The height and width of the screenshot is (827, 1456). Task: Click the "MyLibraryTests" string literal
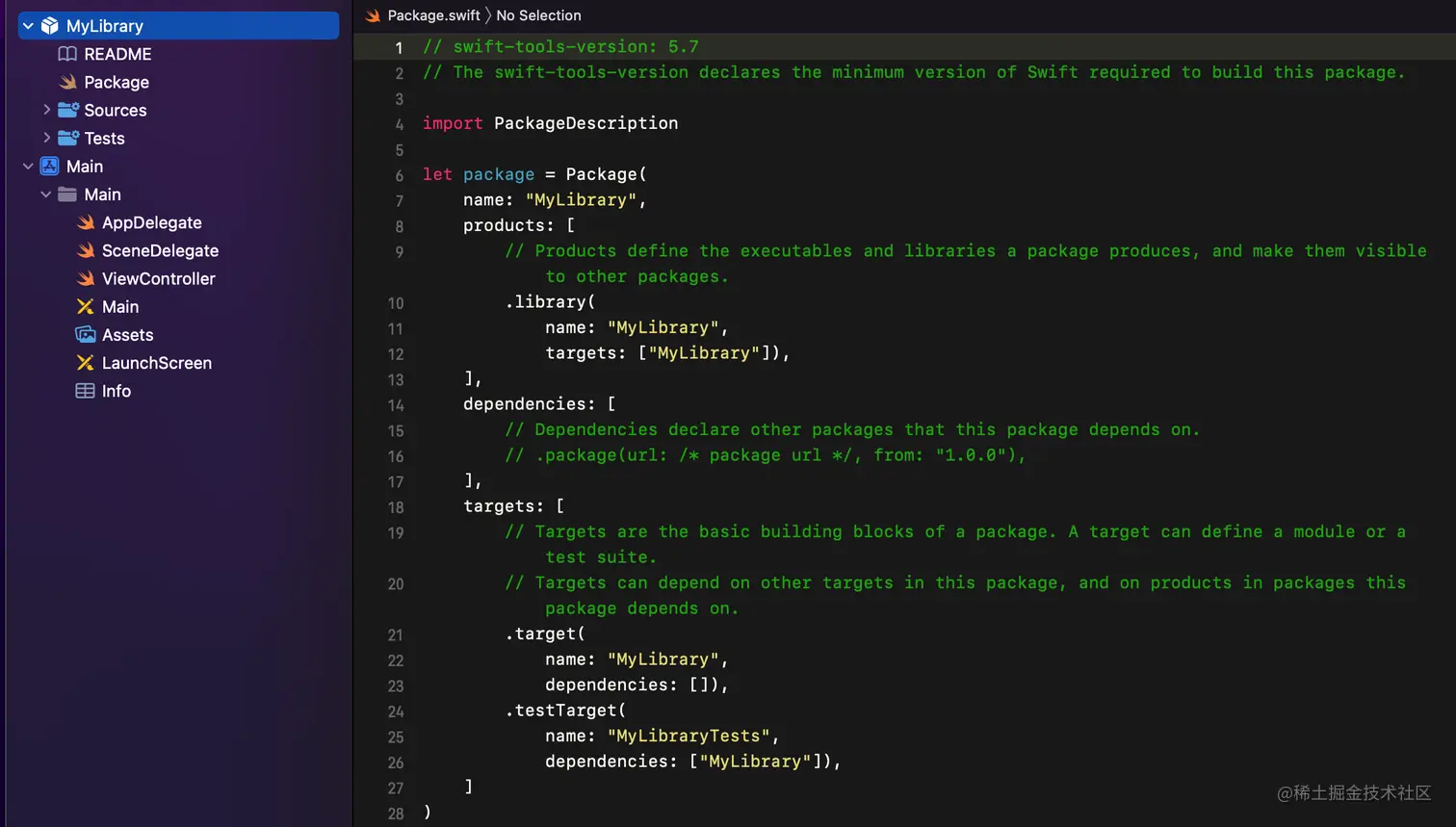coord(689,736)
